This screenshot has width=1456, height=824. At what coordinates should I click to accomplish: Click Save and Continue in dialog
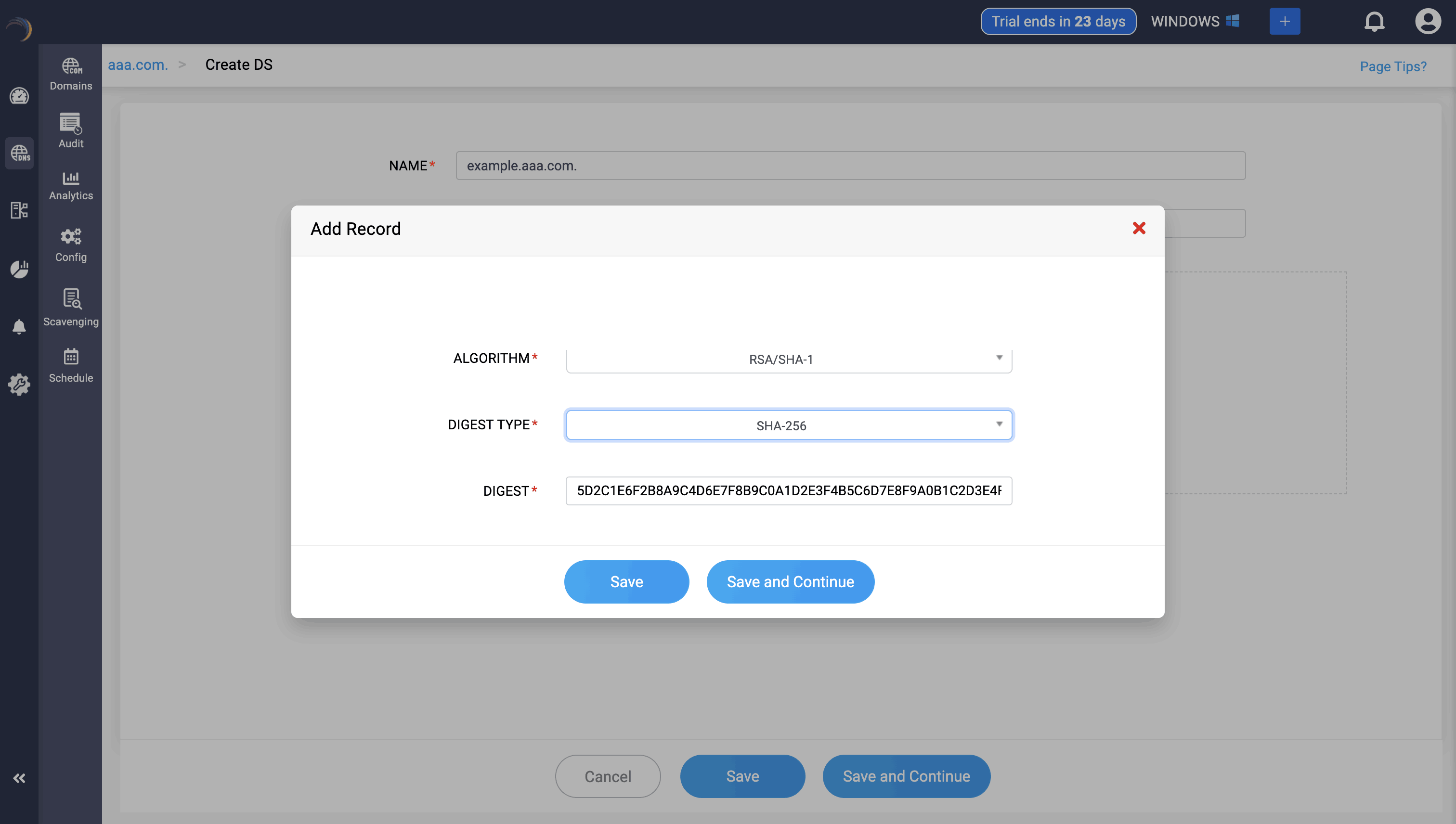pyautogui.click(x=790, y=582)
